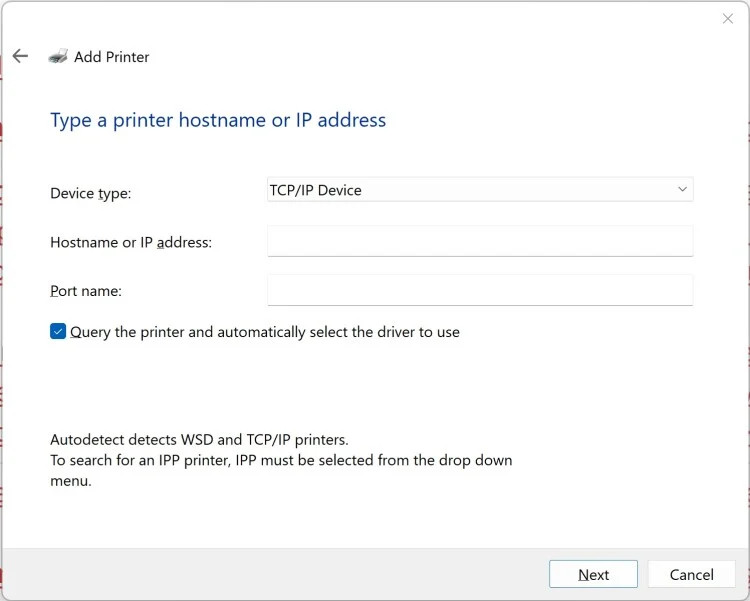Focus the Port name text field
750x601 pixels.
[480, 290]
